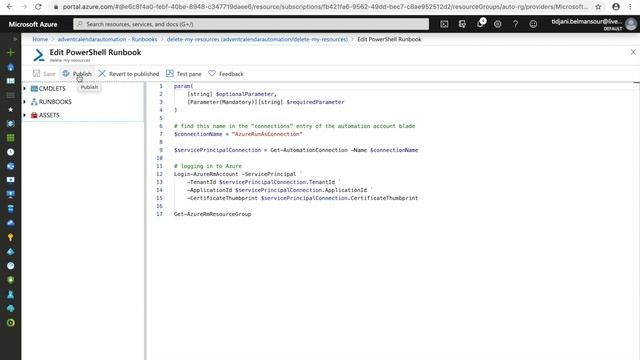The height and width of the screenshot is (360, 640).
Task: Click '-TenantId' on line 13
Action: point(201,182)
